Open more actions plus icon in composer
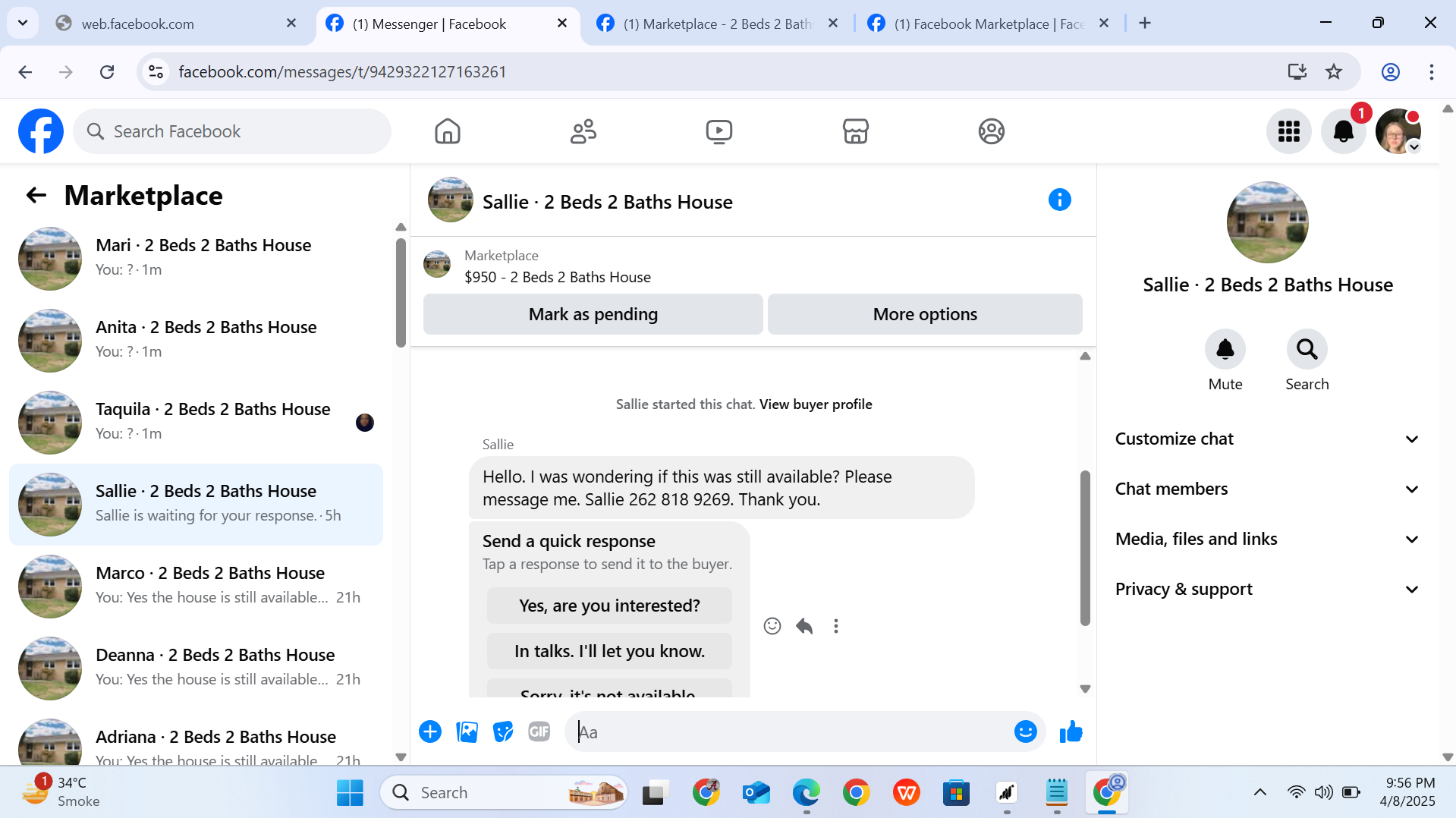1456x818 pixels. [430, 731]
